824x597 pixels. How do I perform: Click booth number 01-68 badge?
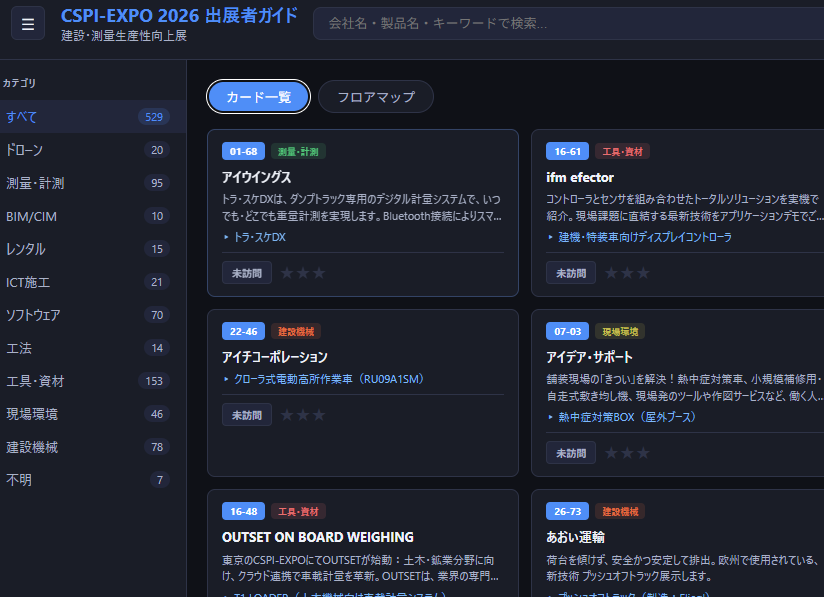(243, 151)
